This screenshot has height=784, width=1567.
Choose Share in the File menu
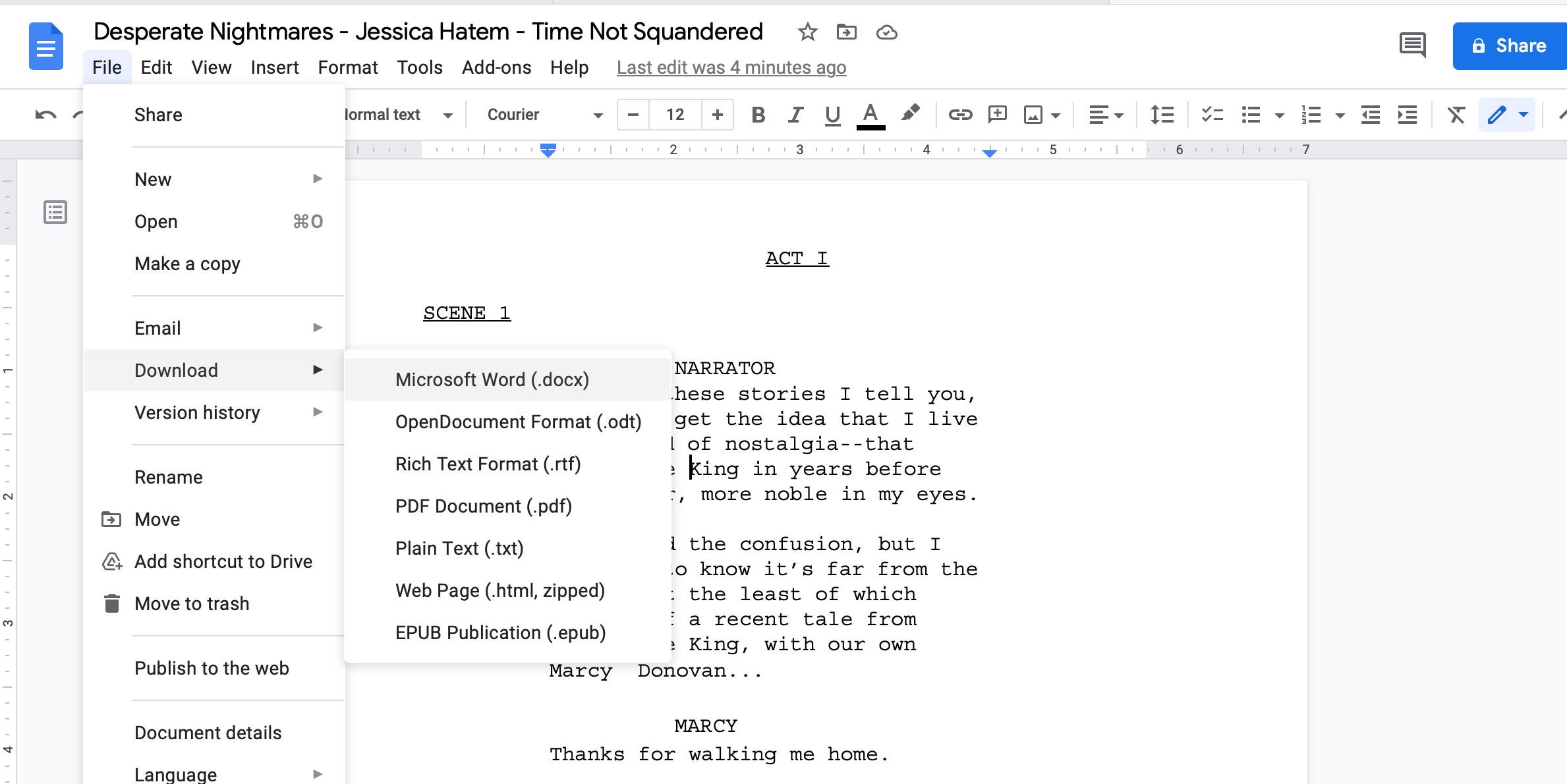[215, 115]
